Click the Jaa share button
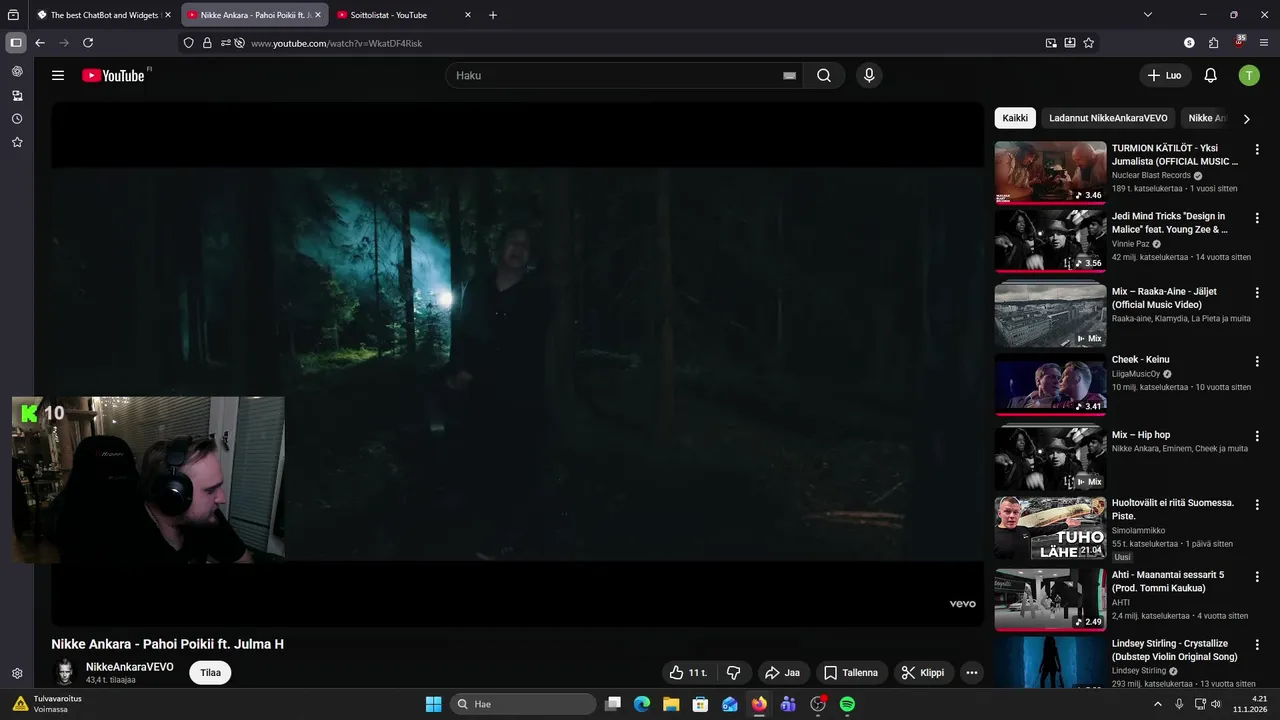The image size is (1280, 720). (783, 673)
